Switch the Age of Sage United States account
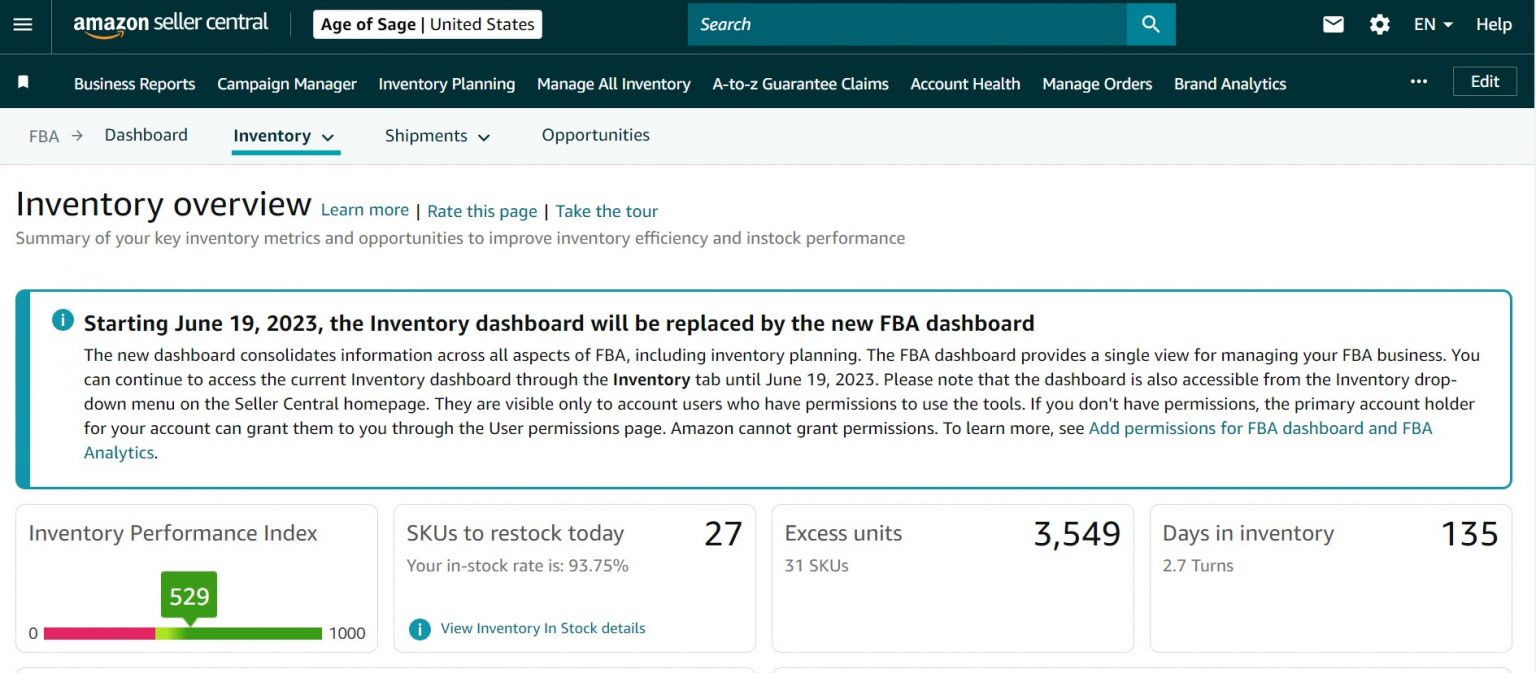This screenshot has width=1536, height=673. point(427,24)
